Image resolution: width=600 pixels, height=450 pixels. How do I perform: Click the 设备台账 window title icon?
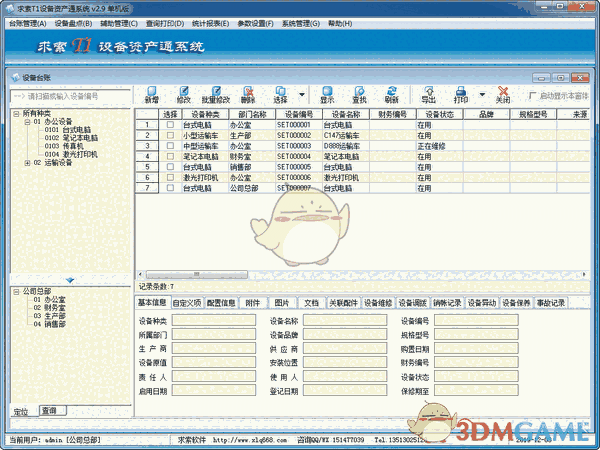15,78
